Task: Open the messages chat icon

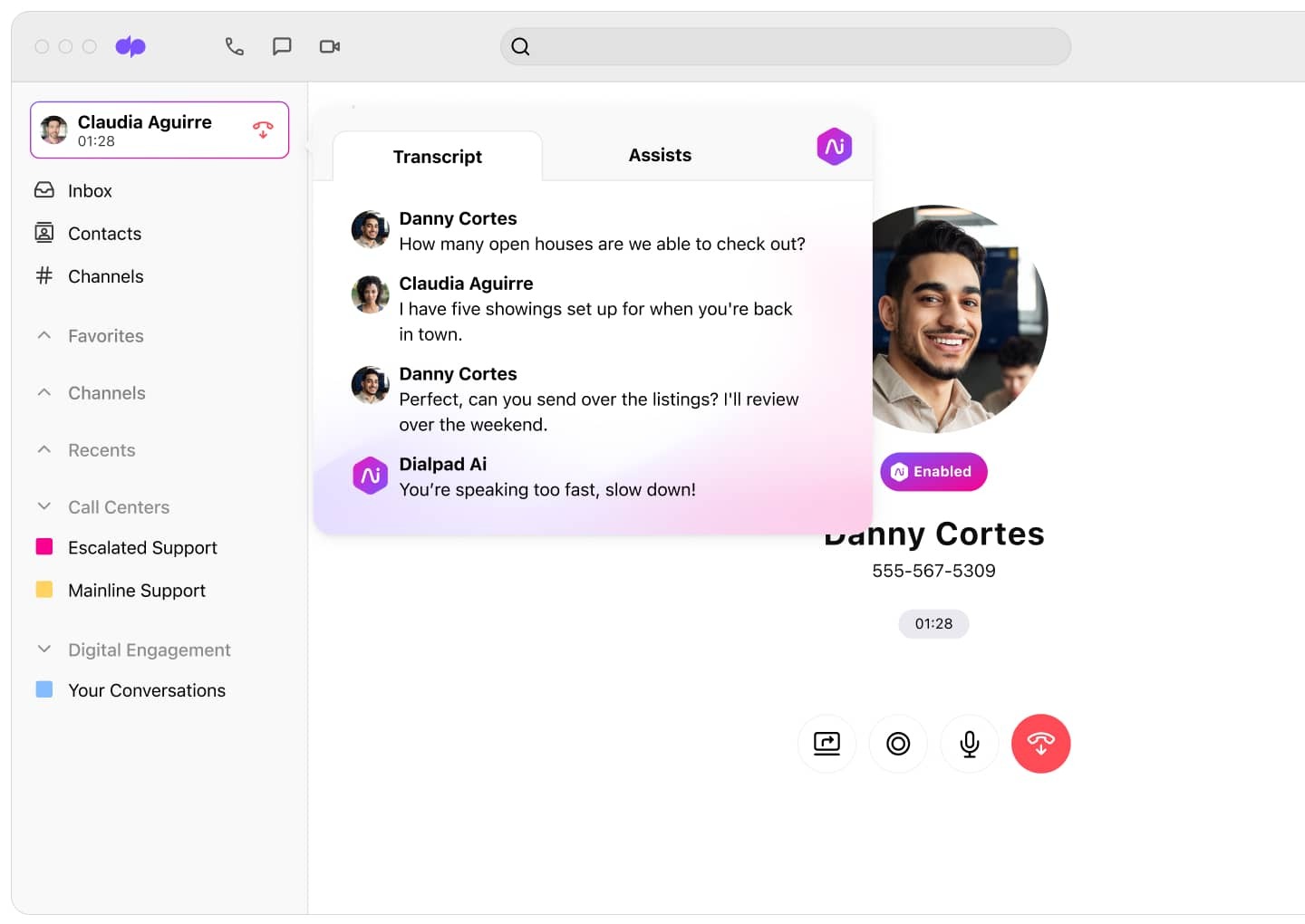Action: click(282, 46)
